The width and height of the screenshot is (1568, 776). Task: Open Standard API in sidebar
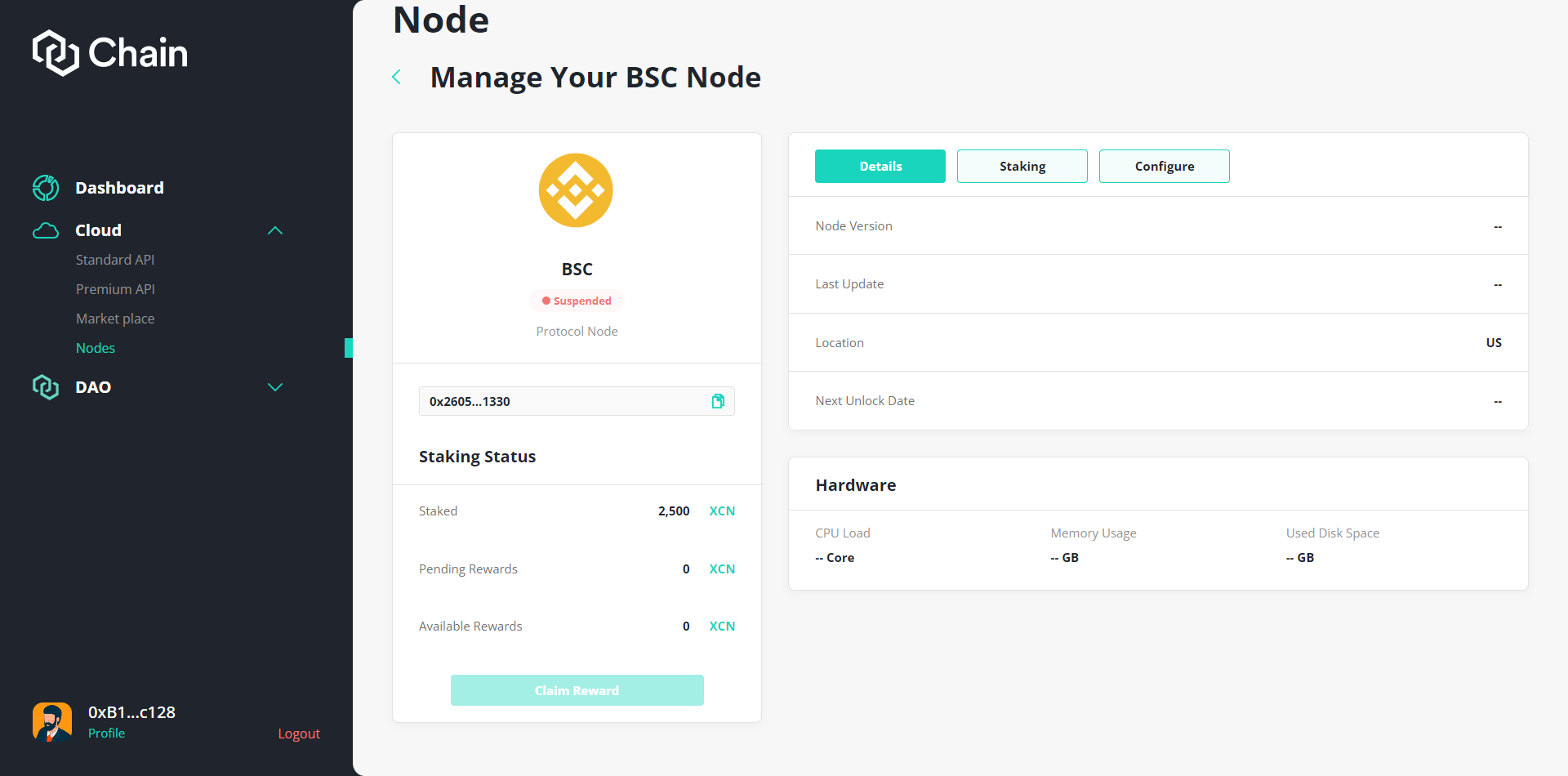point(115,260)
